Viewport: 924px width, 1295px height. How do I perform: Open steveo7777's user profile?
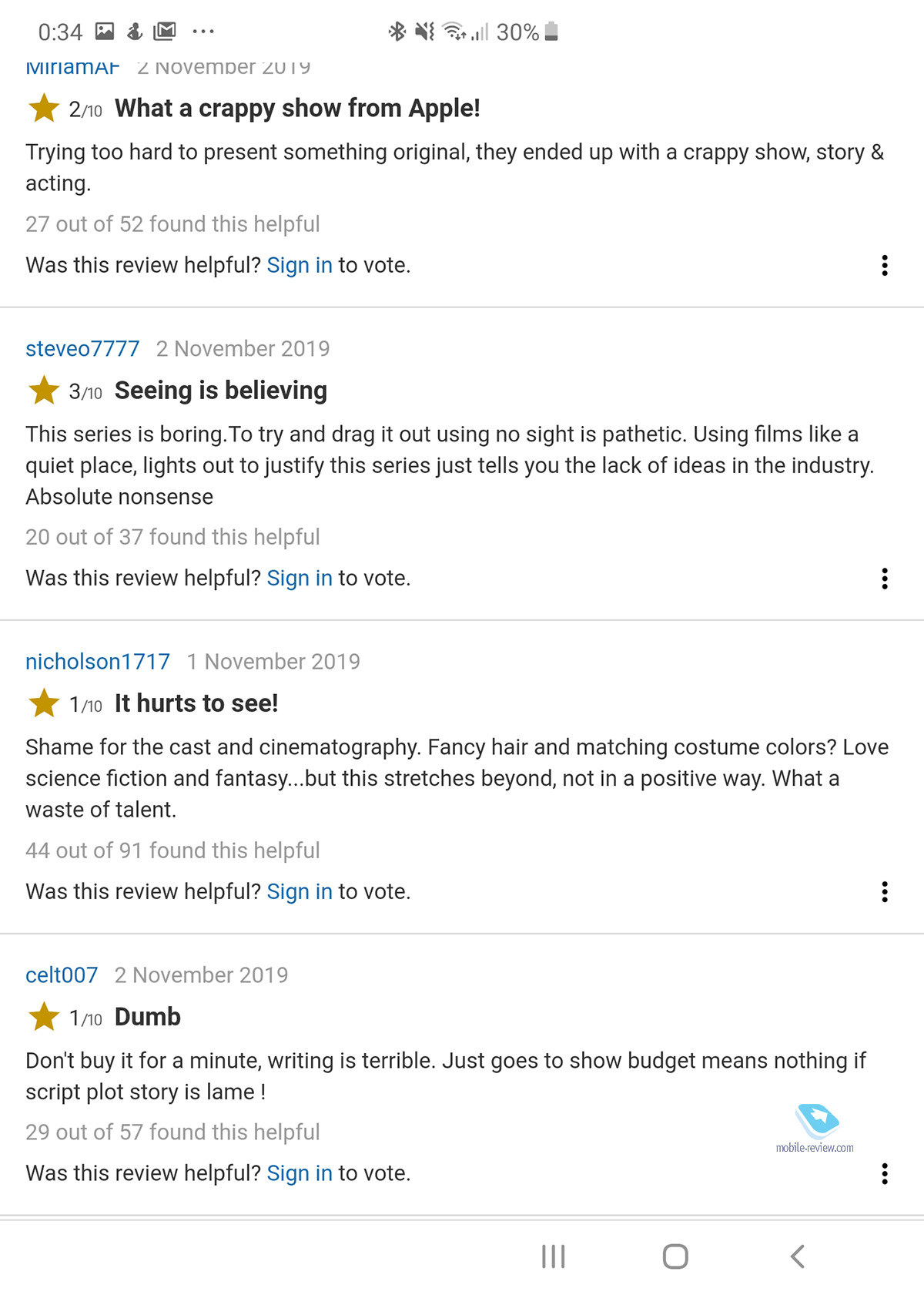pyautogui.click(x=82, y=349)
